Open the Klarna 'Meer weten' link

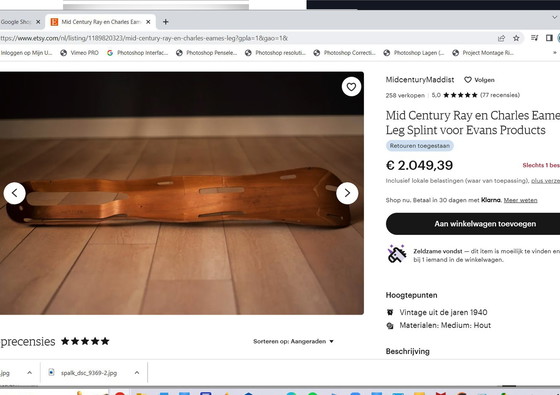(x=520, y=200)
